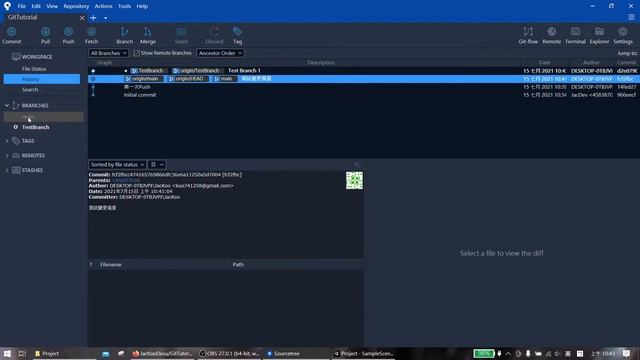Screen dimensions: 640x360
Task: Click the commit search magnifier icon
Action: click(357, 164)
